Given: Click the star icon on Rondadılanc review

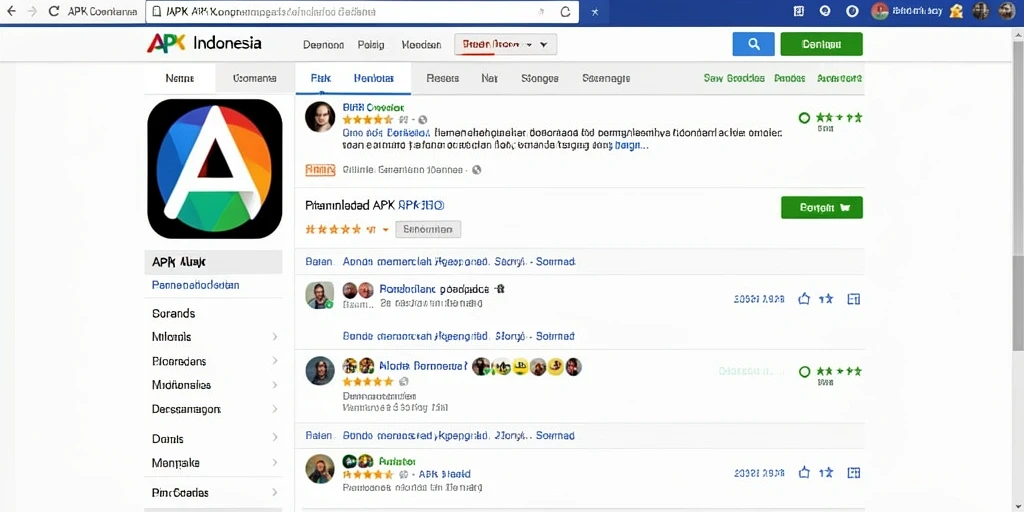Looking at the screenshot, I should coord(827,298).
